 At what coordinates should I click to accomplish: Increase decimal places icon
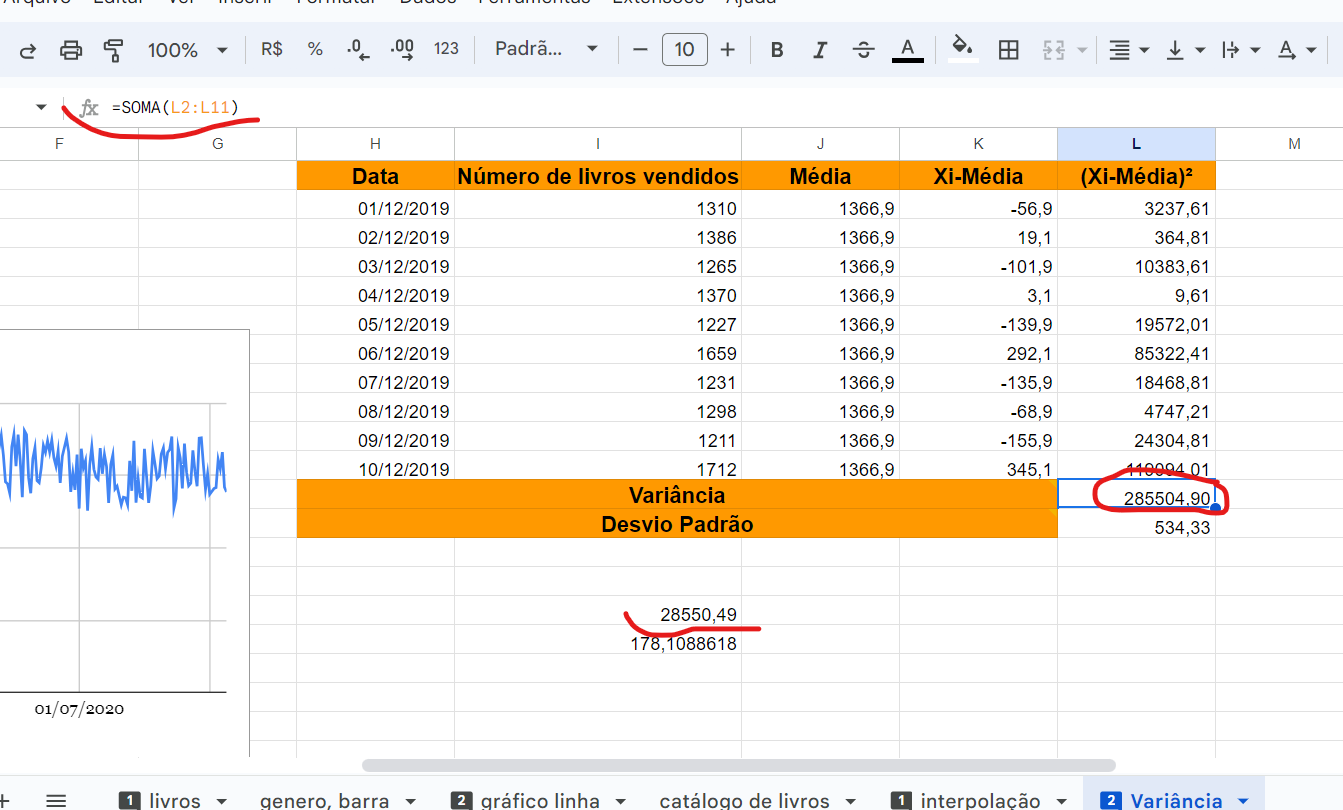click(x=402, y=49)
